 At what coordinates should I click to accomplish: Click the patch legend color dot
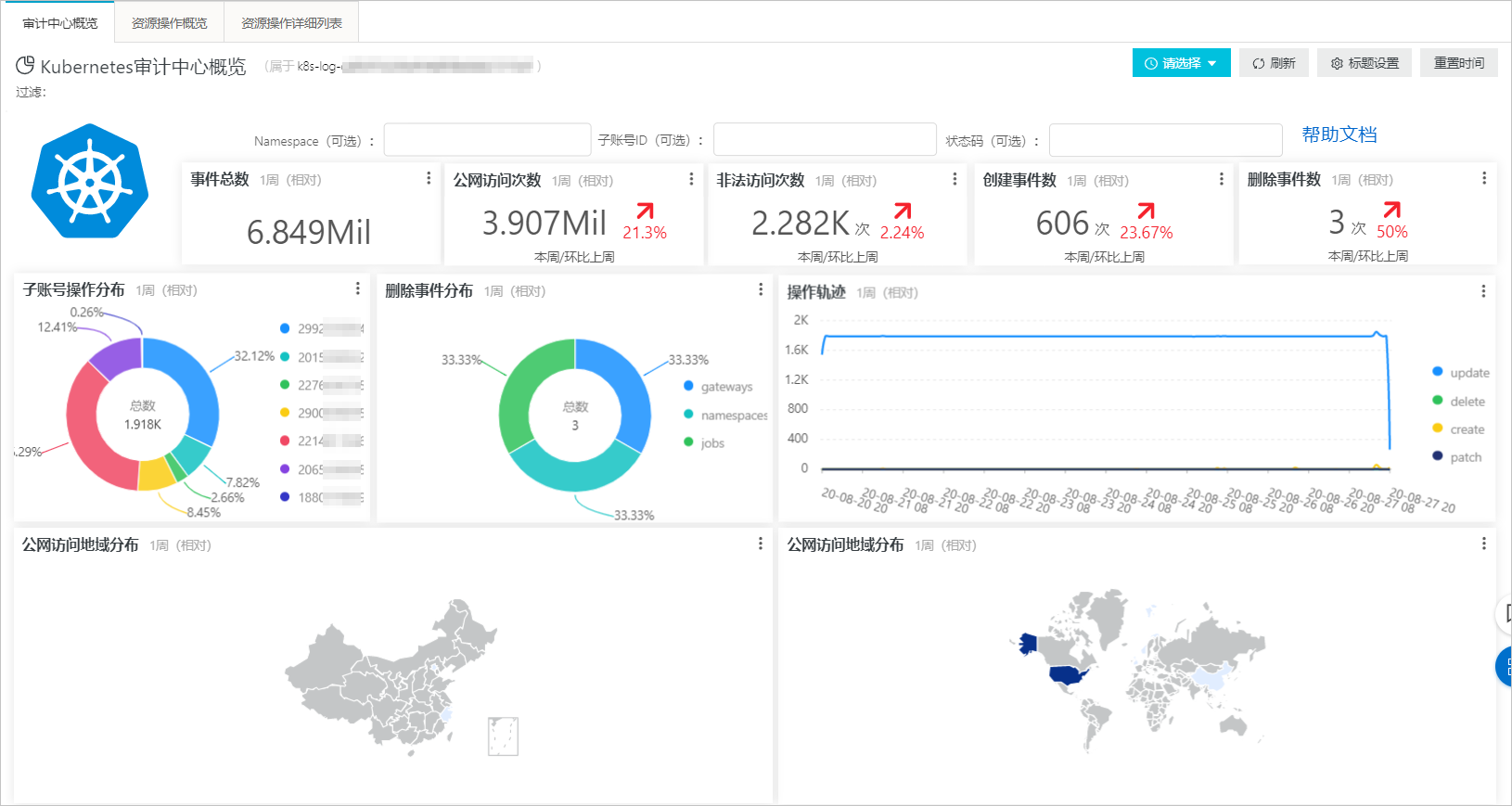(1438, 456)
